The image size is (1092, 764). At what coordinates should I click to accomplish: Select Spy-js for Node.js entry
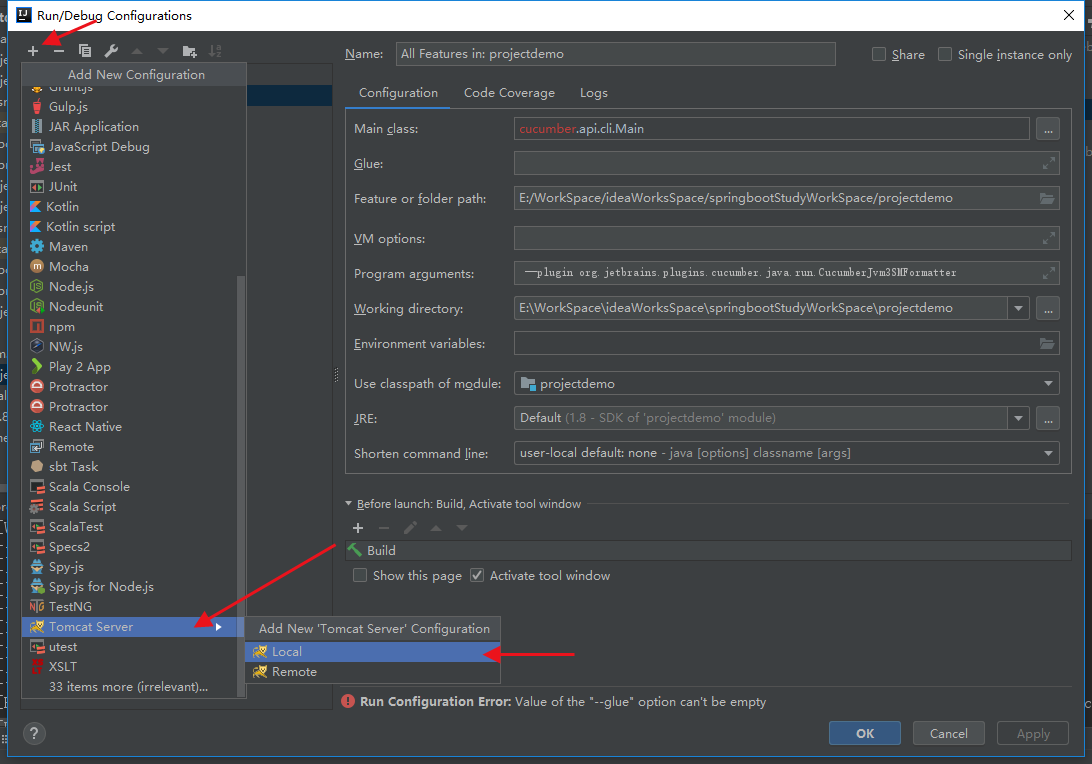point(130,586)
